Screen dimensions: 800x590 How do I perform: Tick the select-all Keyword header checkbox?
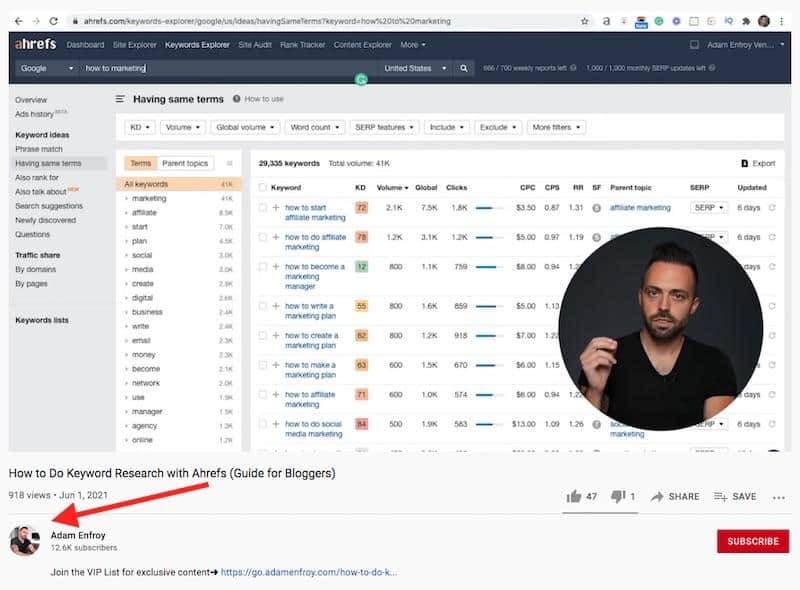click(263, 188)
